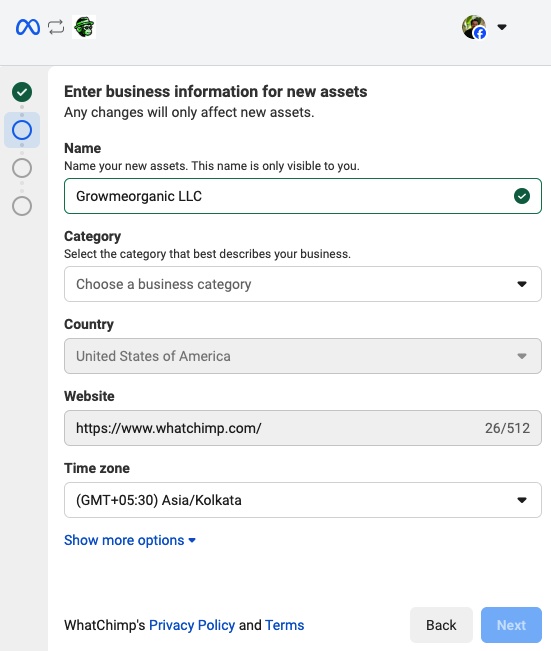
Task: Click the Next button
Action: coord(511,625)
